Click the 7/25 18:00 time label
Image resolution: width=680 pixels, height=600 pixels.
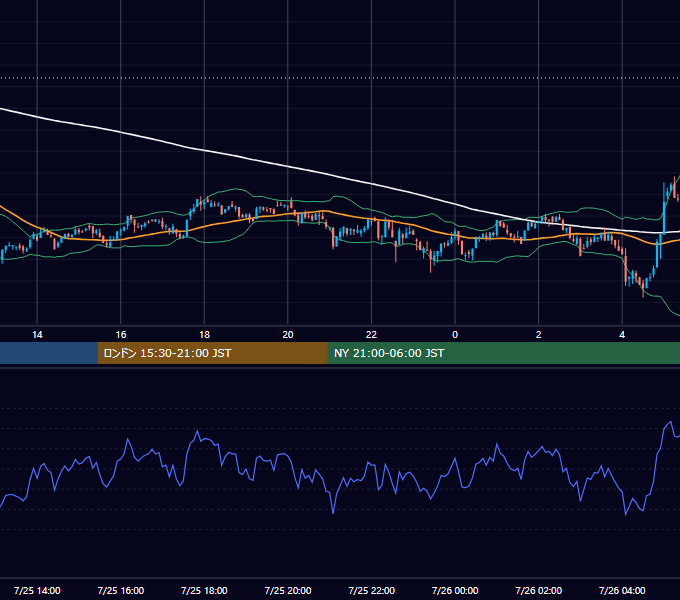pos(204,590)
